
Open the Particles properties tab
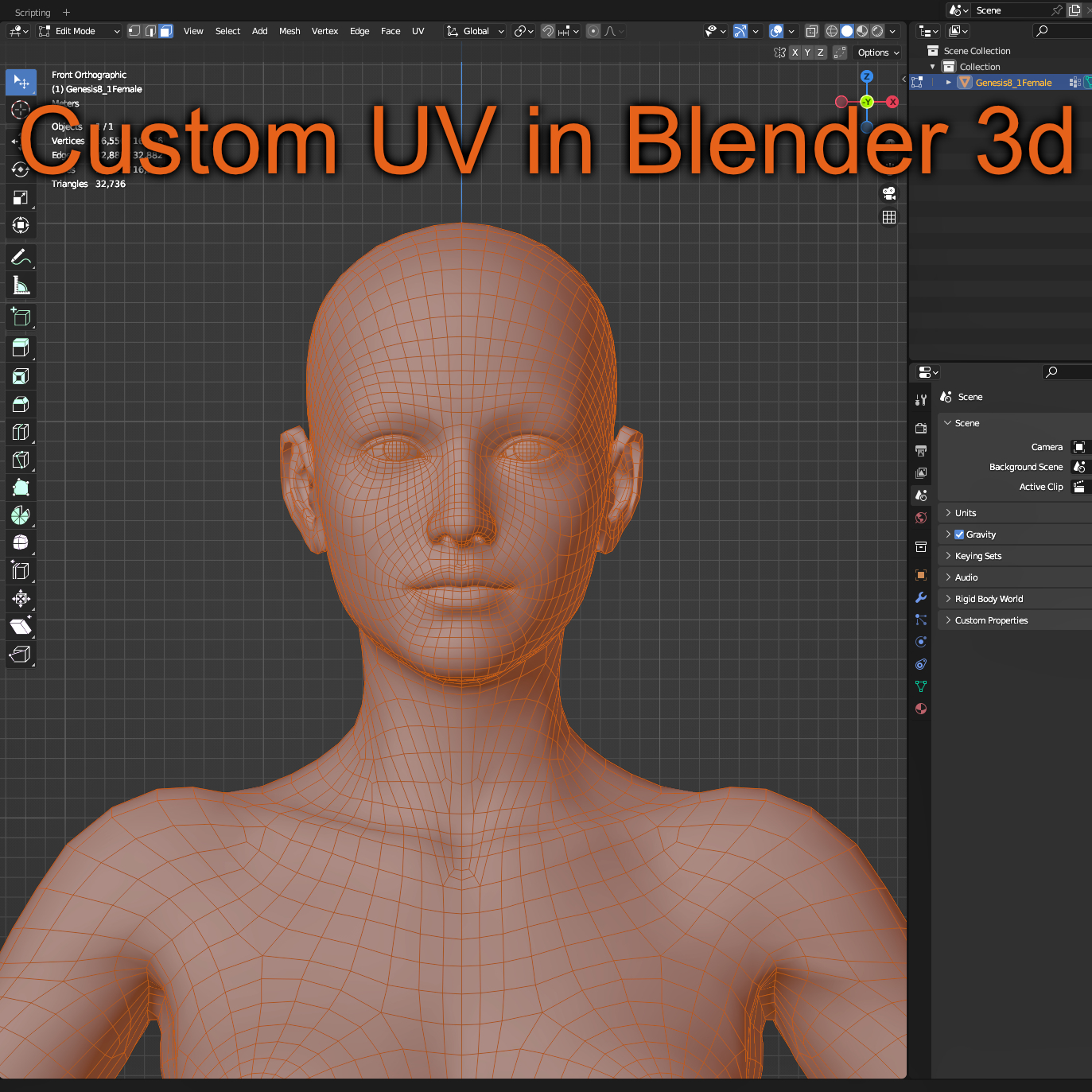tap(921, 620)
